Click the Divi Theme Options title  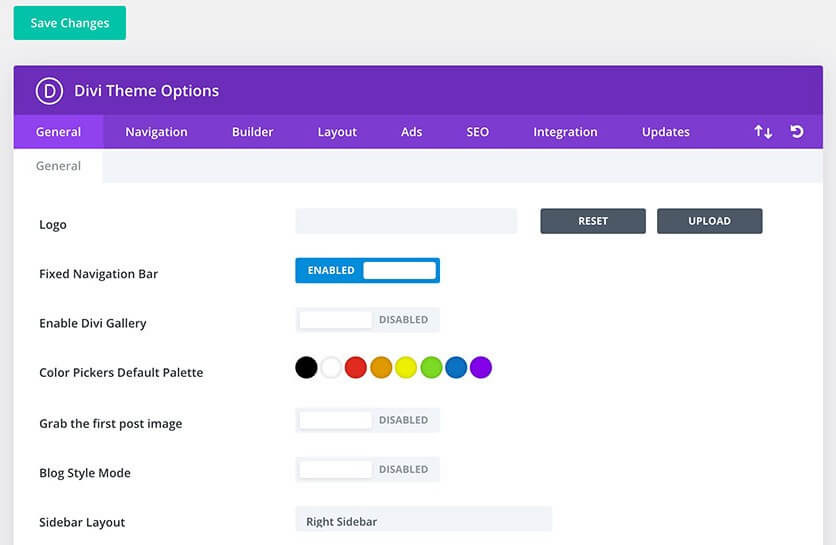tap(147, 91)
